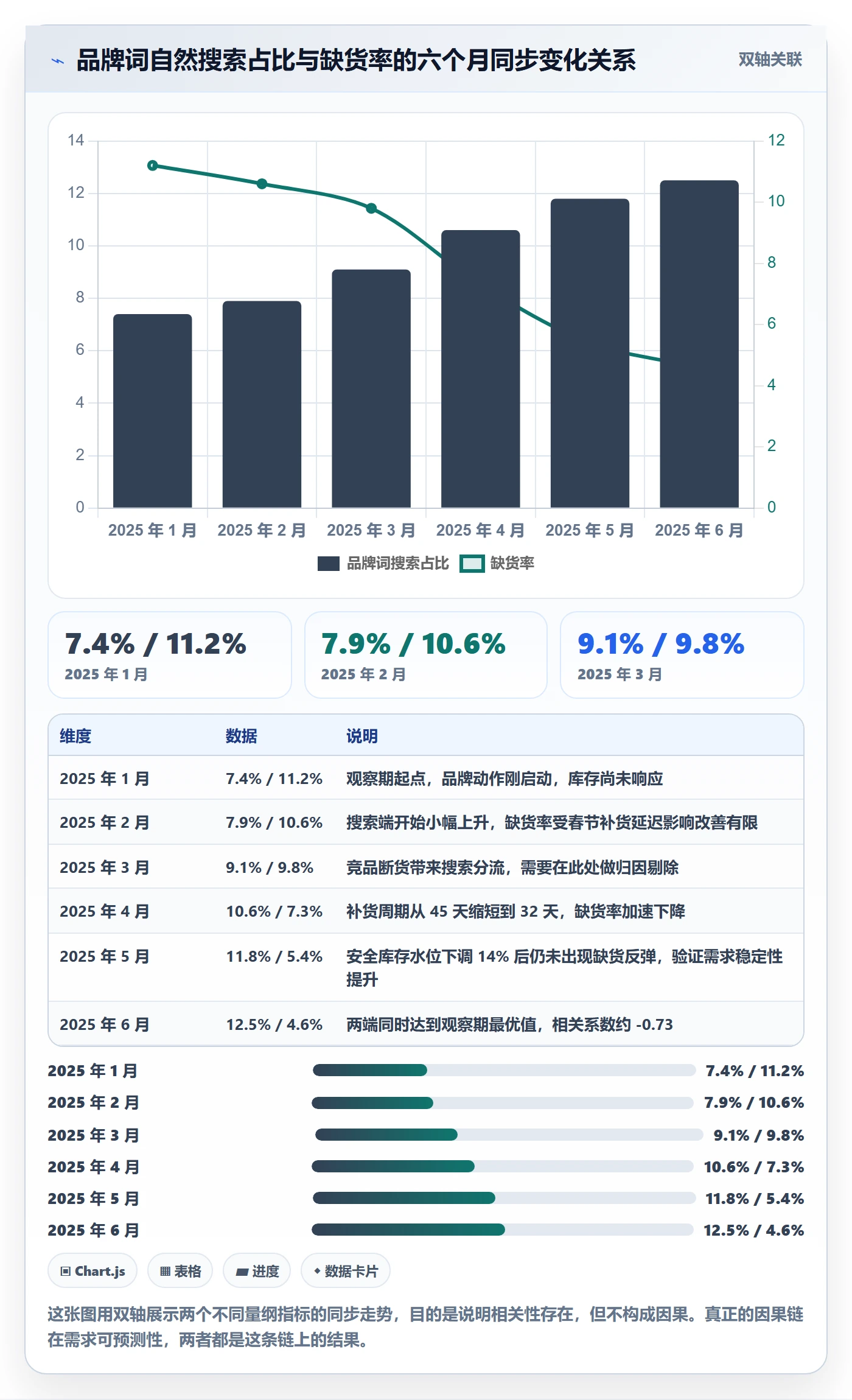Select the 进度 chip

[257, 1271]
